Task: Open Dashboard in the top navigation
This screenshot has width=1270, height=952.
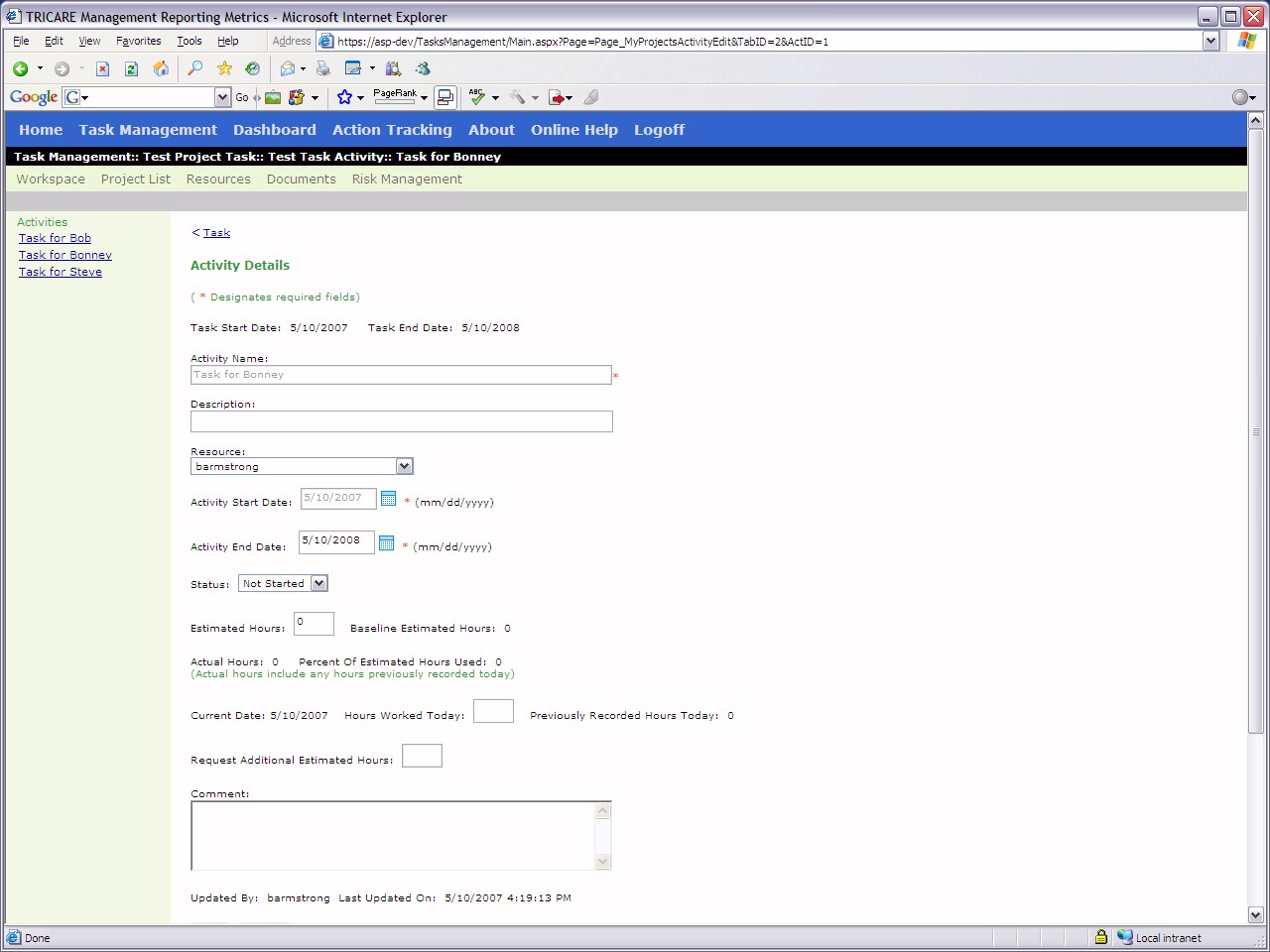Action: pyautogui.click(x=274, y=130)
